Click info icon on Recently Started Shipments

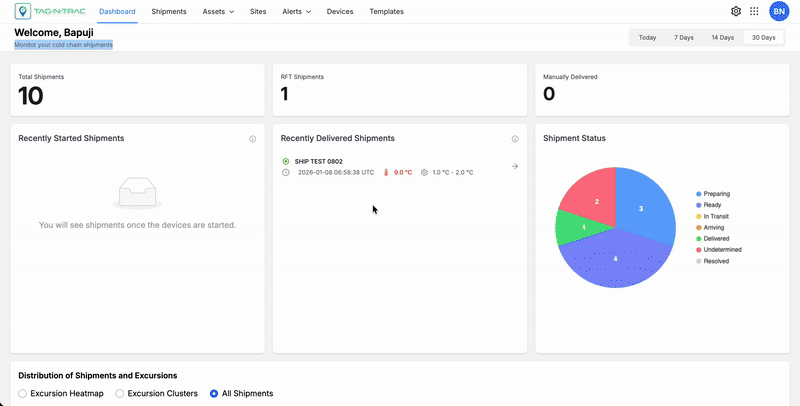[253, 139]
